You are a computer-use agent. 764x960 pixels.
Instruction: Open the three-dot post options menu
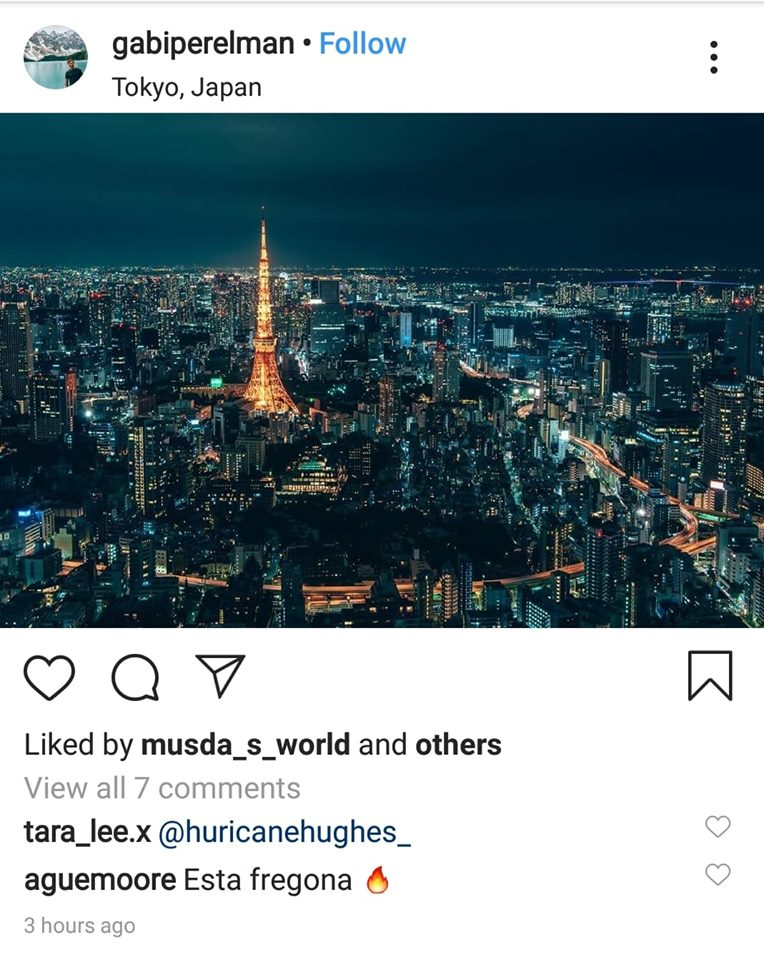(x=714, y=58)
